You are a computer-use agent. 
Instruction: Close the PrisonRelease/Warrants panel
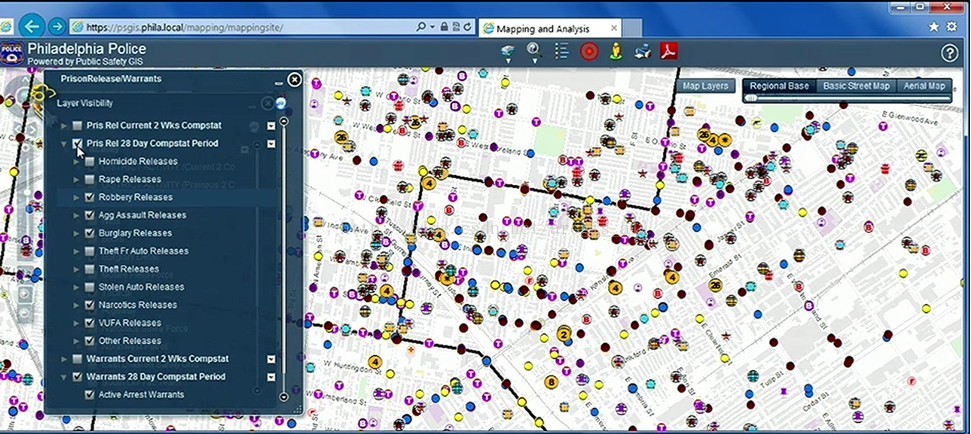coord(294,79)
